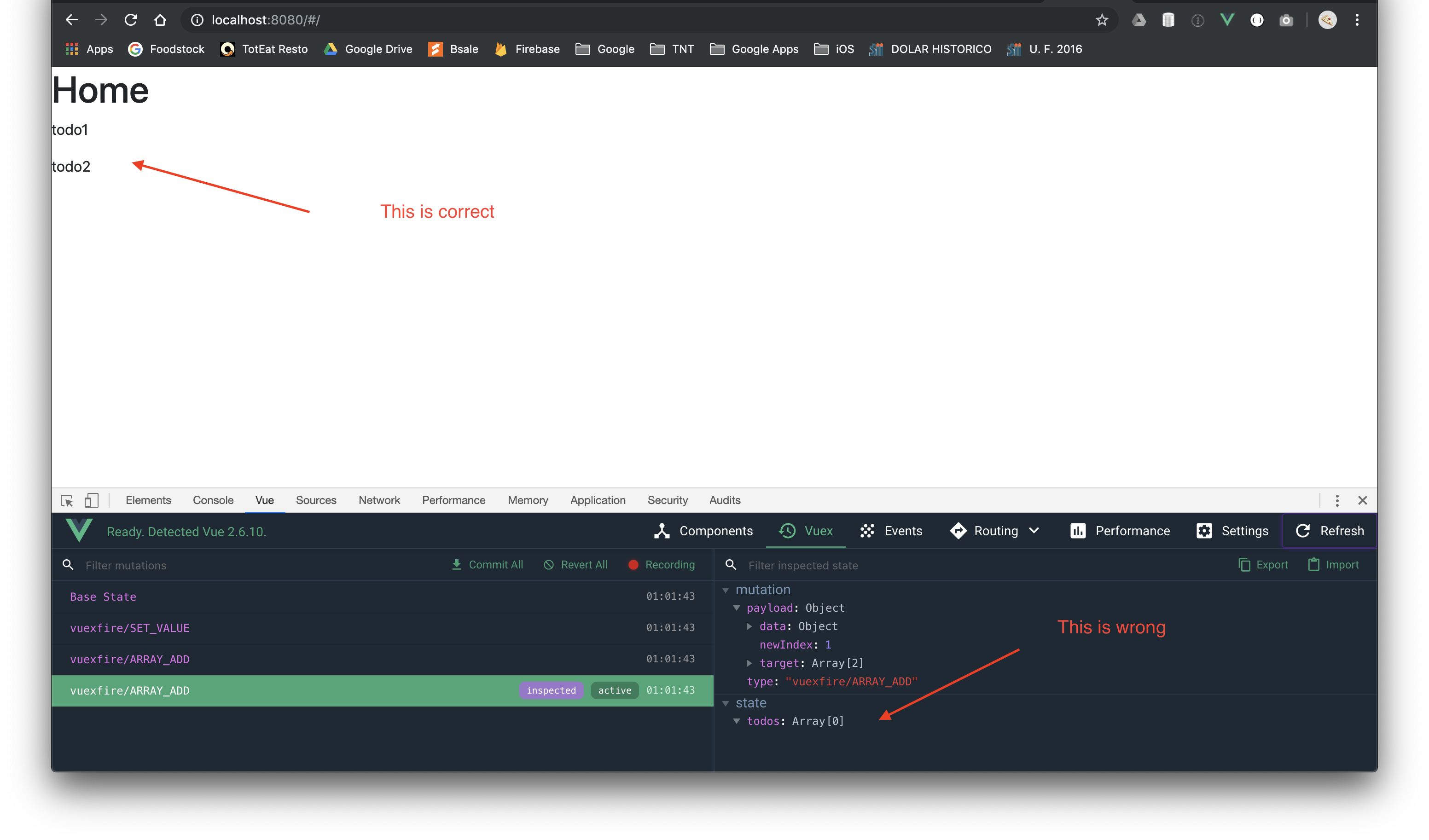Click the Vue devtools extension icon

[x=1227, y=20]
